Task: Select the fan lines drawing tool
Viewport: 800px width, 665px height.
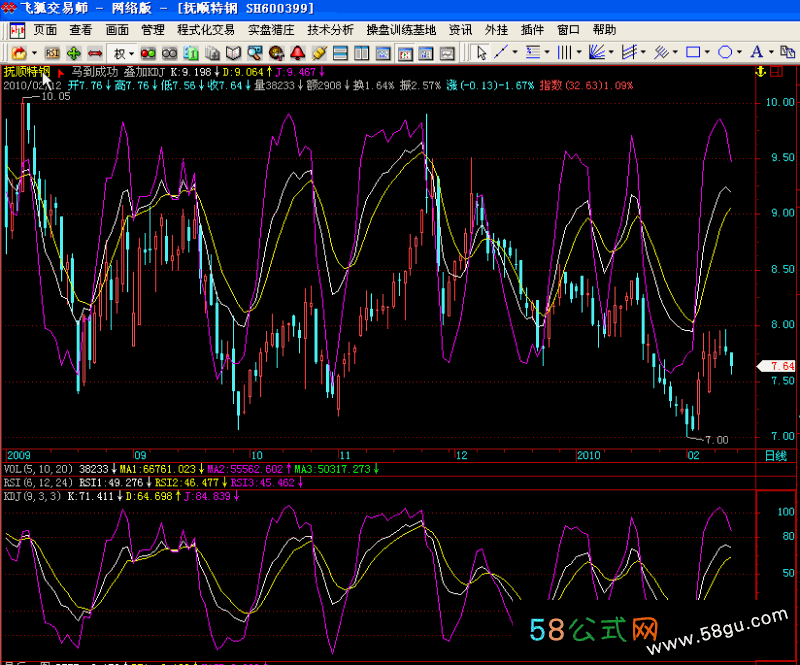Action: tap(597, 52)
